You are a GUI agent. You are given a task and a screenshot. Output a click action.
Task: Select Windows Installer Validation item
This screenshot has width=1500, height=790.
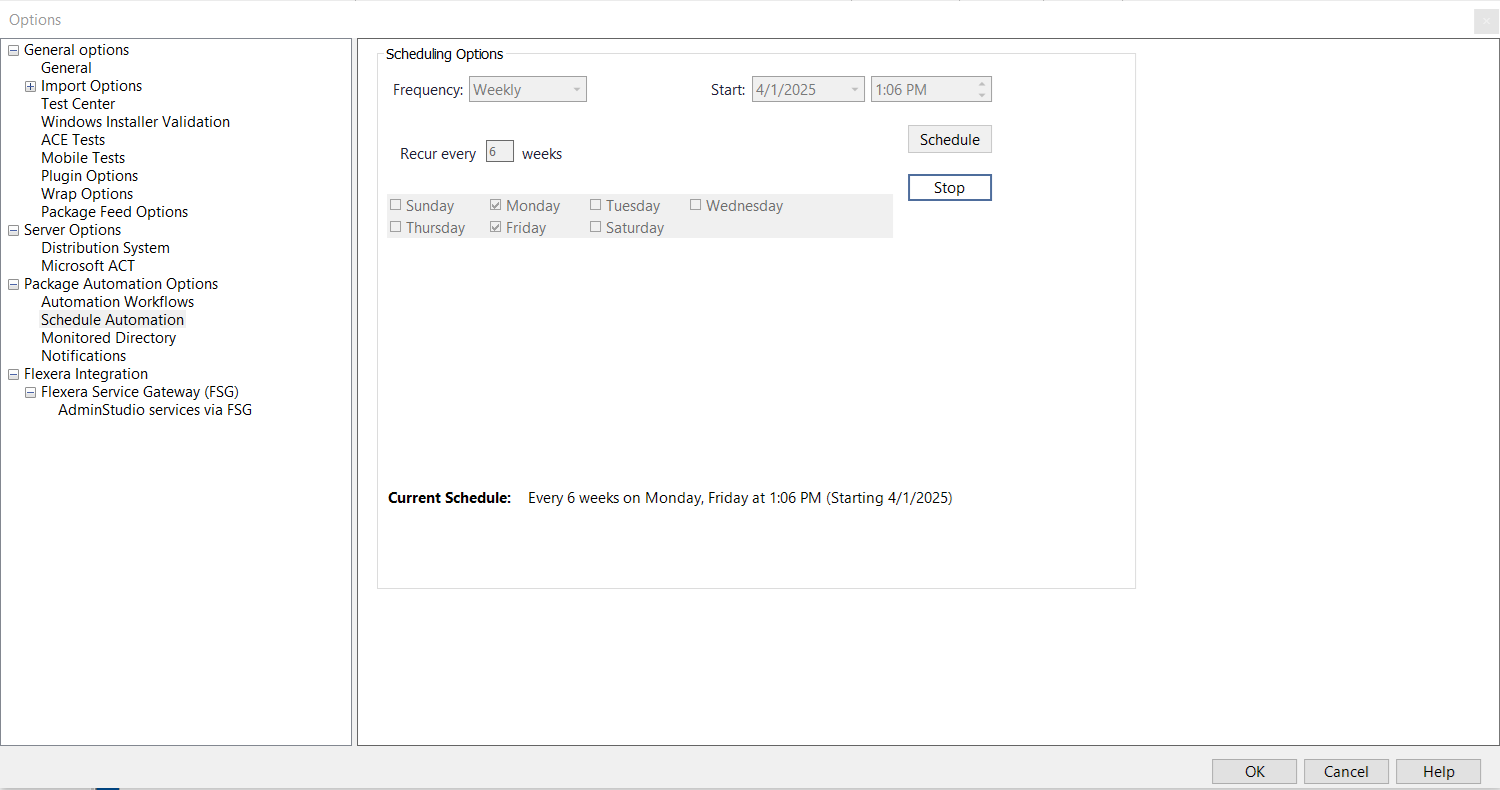(x=135, y=122)
